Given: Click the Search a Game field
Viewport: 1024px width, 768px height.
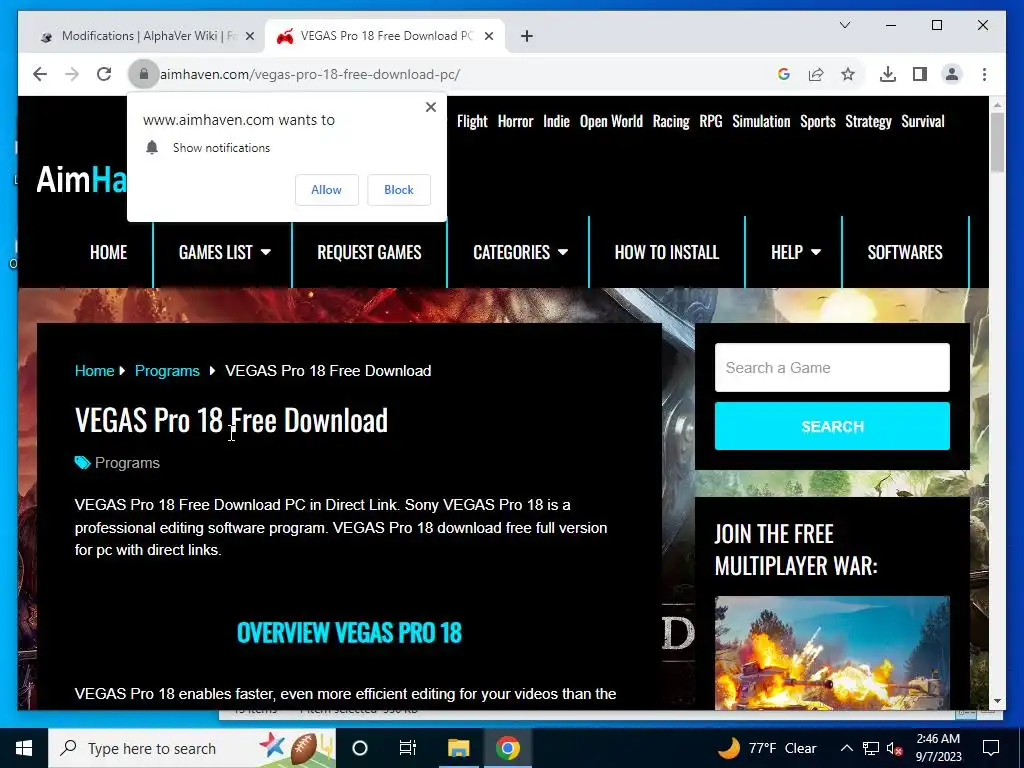Looking at the screenshot, I should tap(832, 368).
